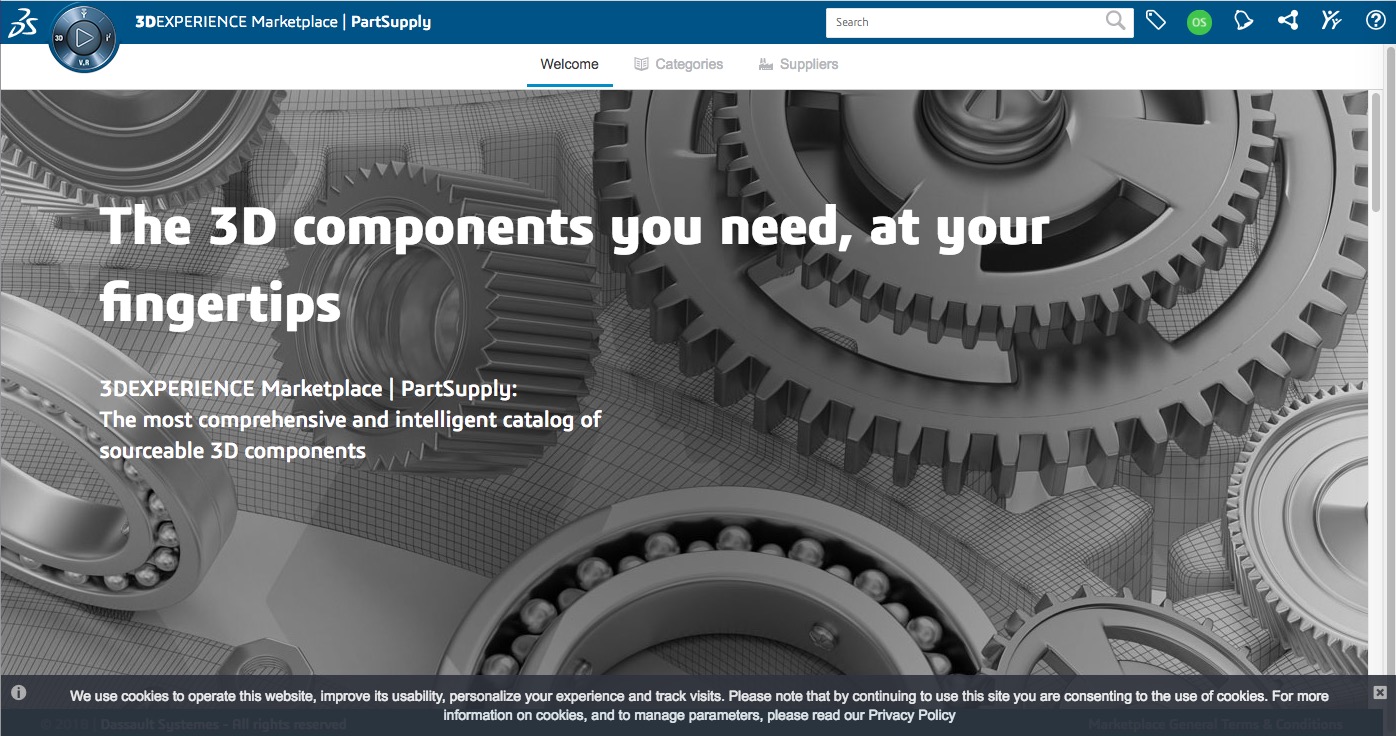
Task: Click the share icon in the top bar
Action: tap(1288, 20)
